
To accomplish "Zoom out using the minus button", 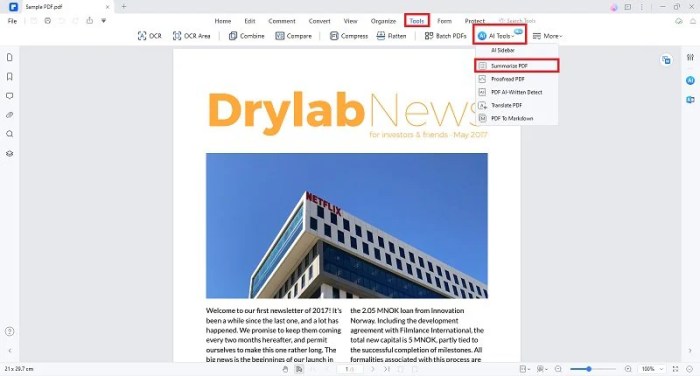I will [x=558, y=369].
